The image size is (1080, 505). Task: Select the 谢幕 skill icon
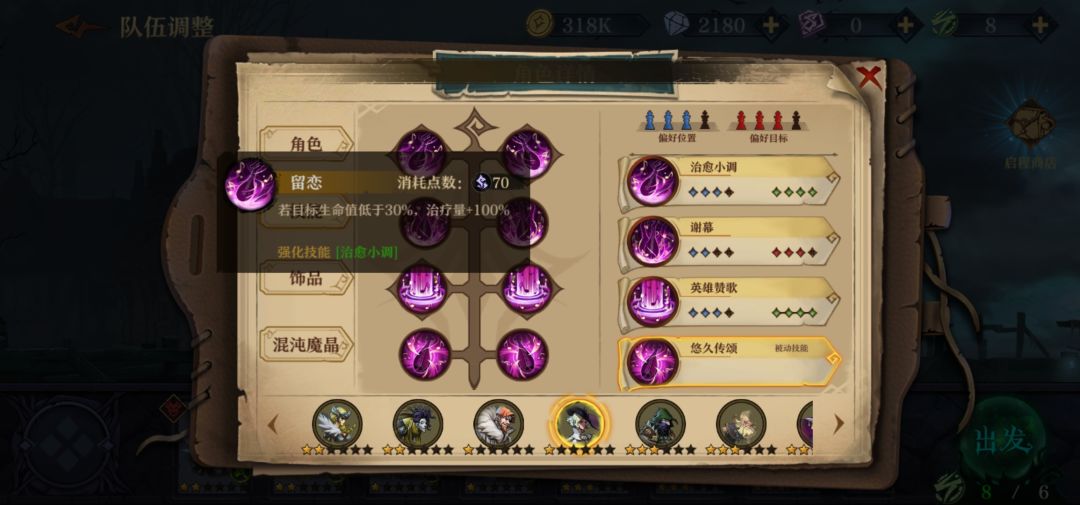(652, 241)
